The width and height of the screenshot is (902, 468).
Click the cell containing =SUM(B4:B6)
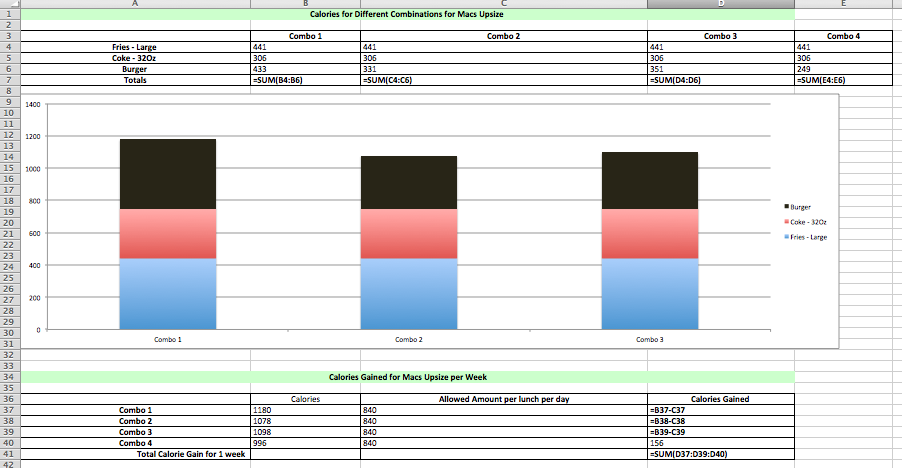[305, 80]
